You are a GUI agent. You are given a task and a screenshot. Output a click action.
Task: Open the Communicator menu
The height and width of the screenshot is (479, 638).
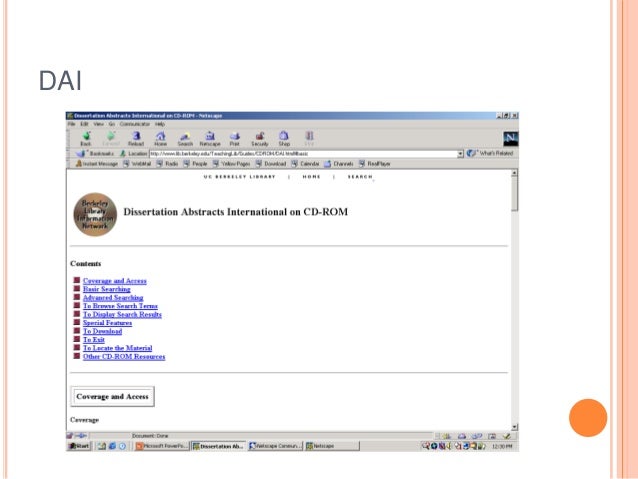pyautogui.click(x=135, y=124)
